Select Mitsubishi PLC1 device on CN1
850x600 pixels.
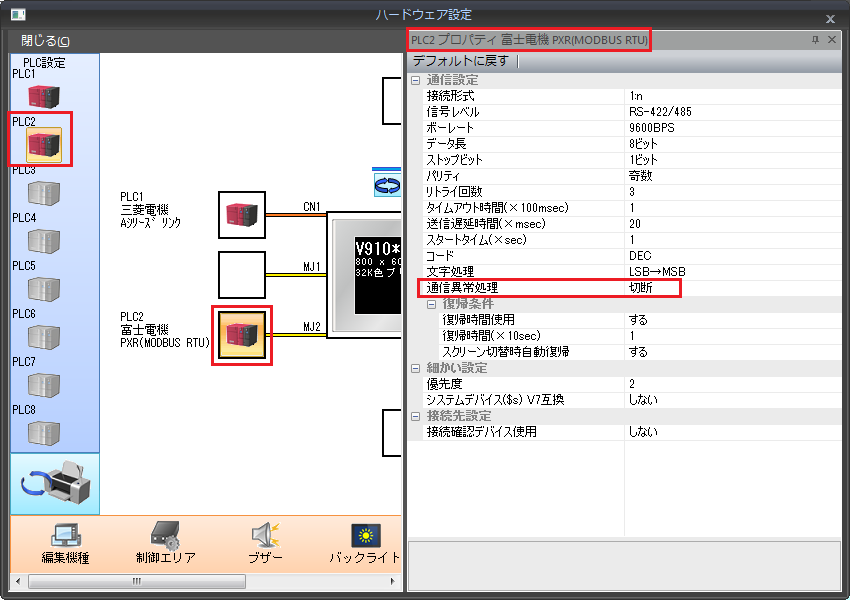(242, 215)
